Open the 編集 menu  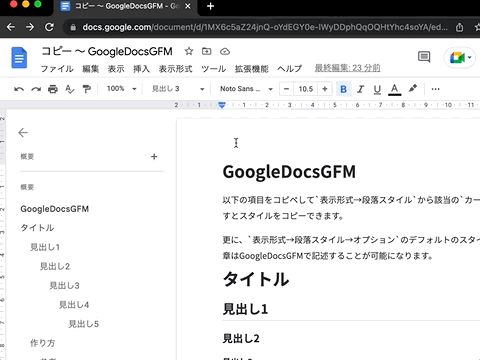[90, 69]
